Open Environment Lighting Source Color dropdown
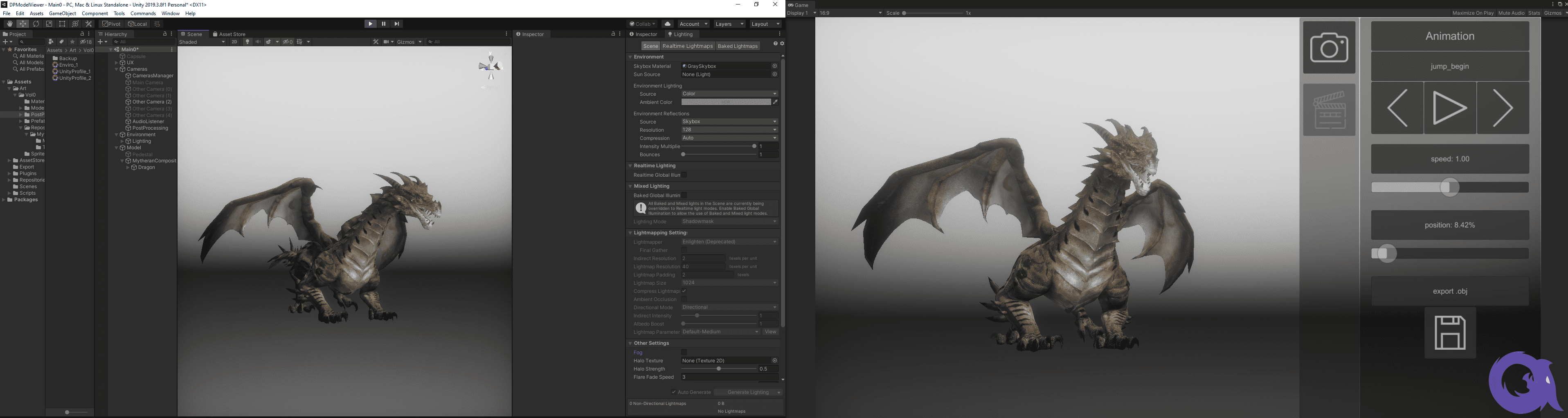Image resolution: width=1568 pixels, height=418 pixels. (x=729, y=94)
